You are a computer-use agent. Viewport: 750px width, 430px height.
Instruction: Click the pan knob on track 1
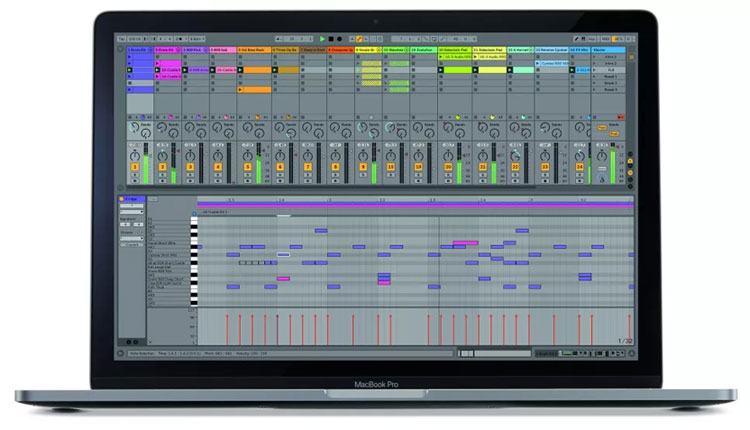[135, 156]
